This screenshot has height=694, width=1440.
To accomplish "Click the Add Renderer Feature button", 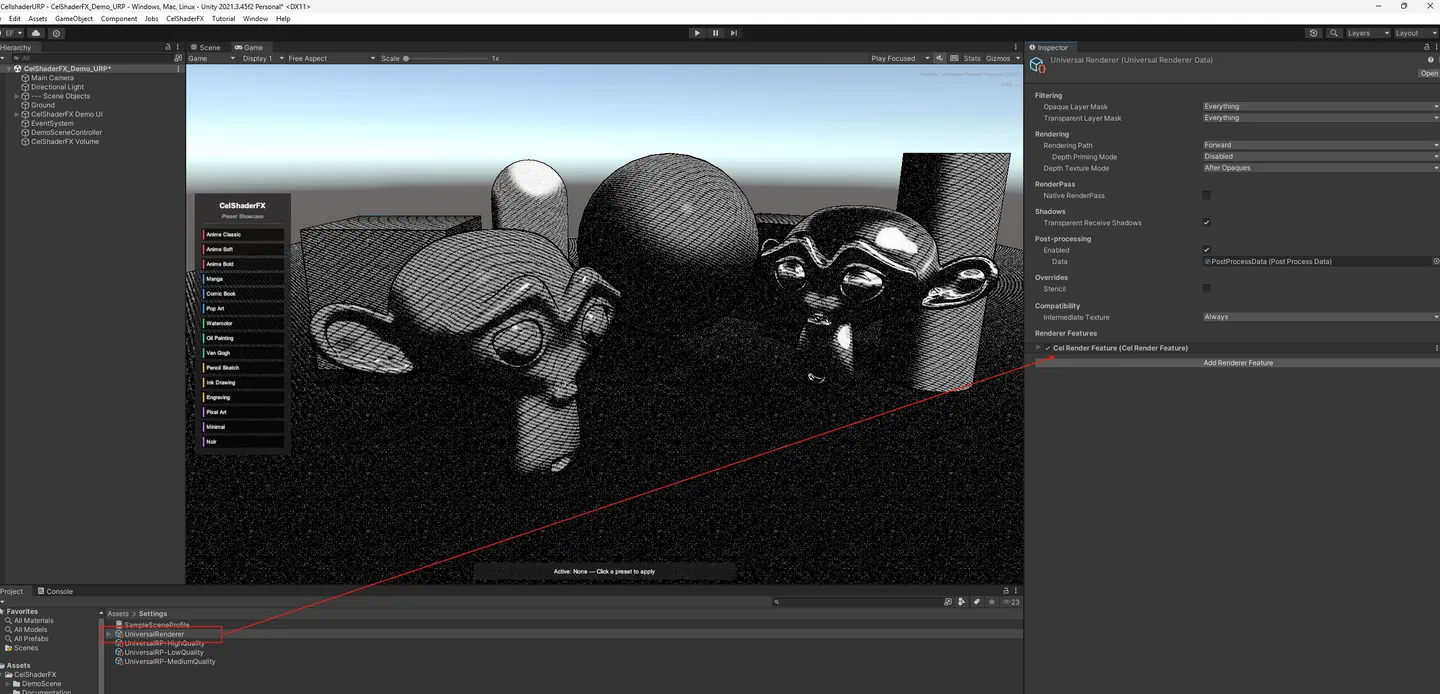I will pos(1238,363).
